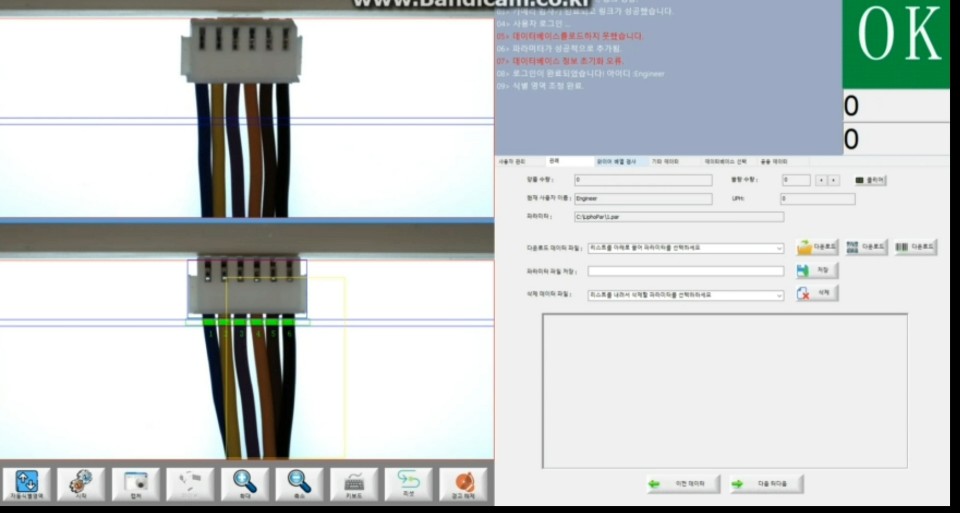
Task: Switch to the wire arrangement inspection tab
Action: click(616, 161)
